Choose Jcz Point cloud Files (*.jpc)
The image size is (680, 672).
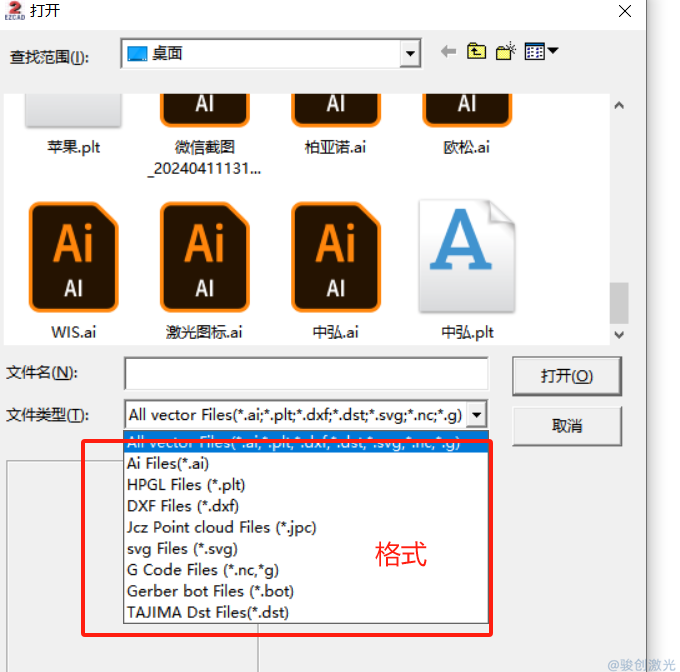[306, 527]
